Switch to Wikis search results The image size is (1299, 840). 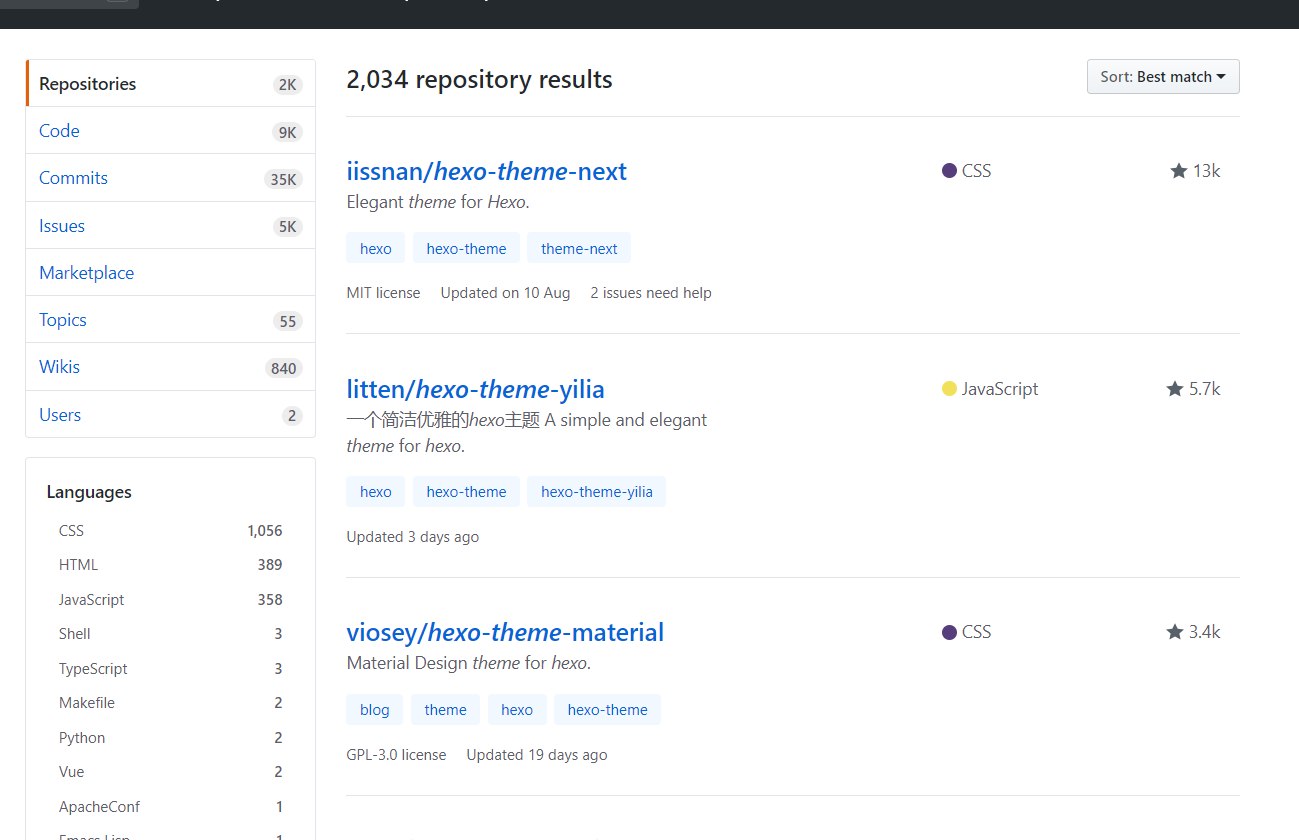(171, 367)
